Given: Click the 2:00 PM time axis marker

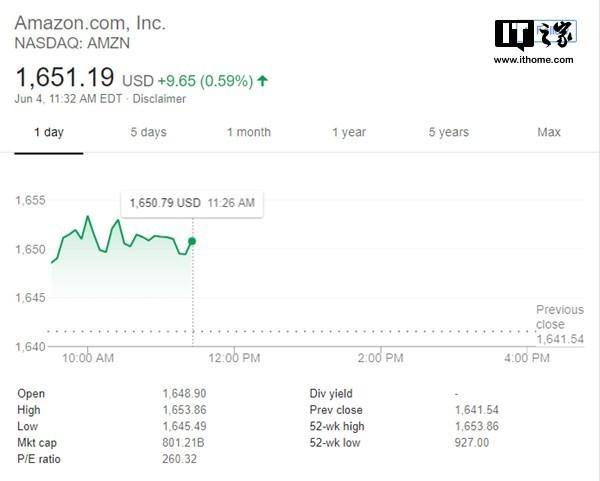Looking at the screenshot, I should 381,358.
